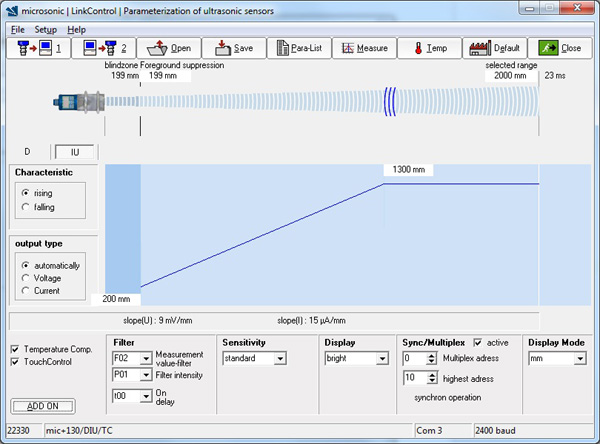
Task: Click the 1300 mm marker on the graph
Action: pos(408,170)
